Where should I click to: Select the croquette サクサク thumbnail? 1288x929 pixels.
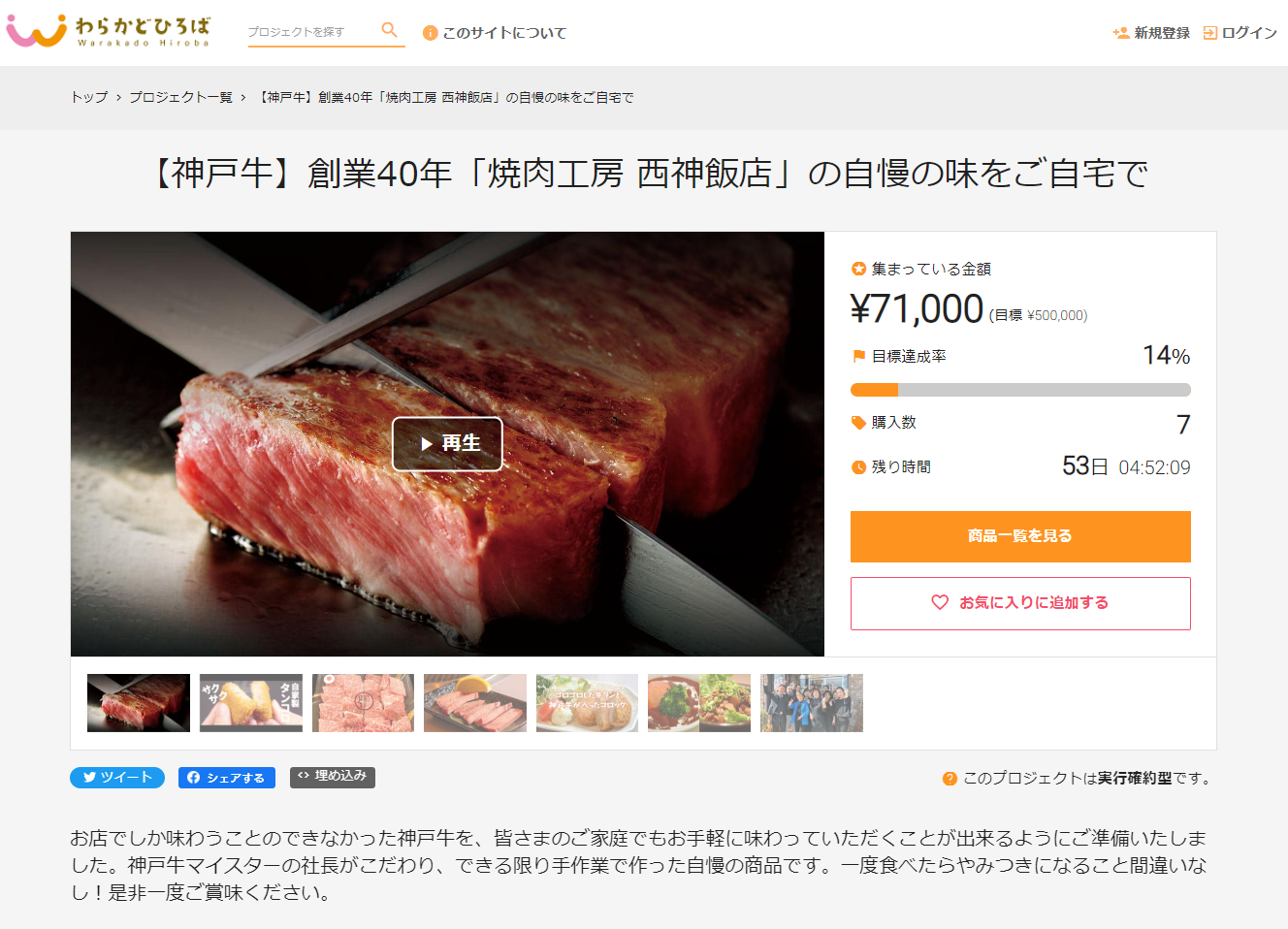251,703
